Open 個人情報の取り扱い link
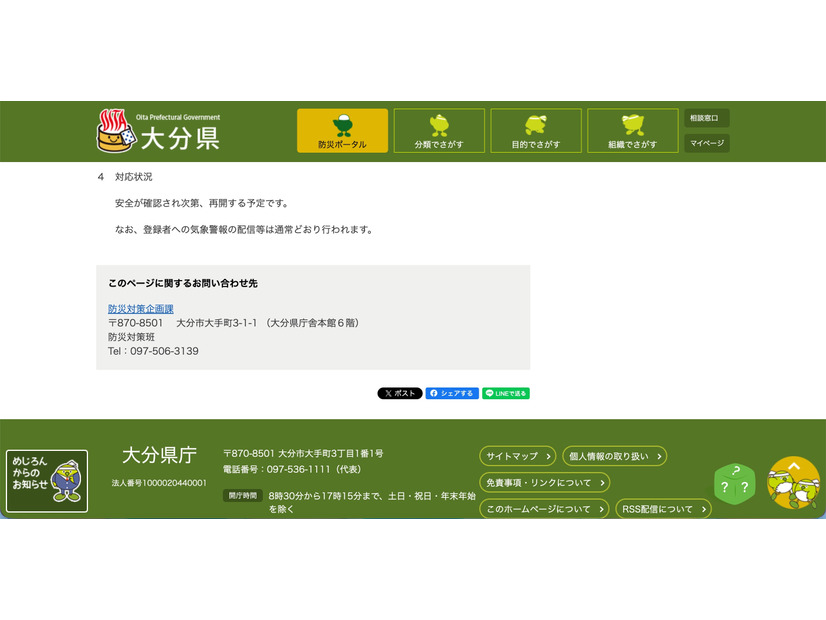Viewport: 826px width, 620px height. coord(615,456)
